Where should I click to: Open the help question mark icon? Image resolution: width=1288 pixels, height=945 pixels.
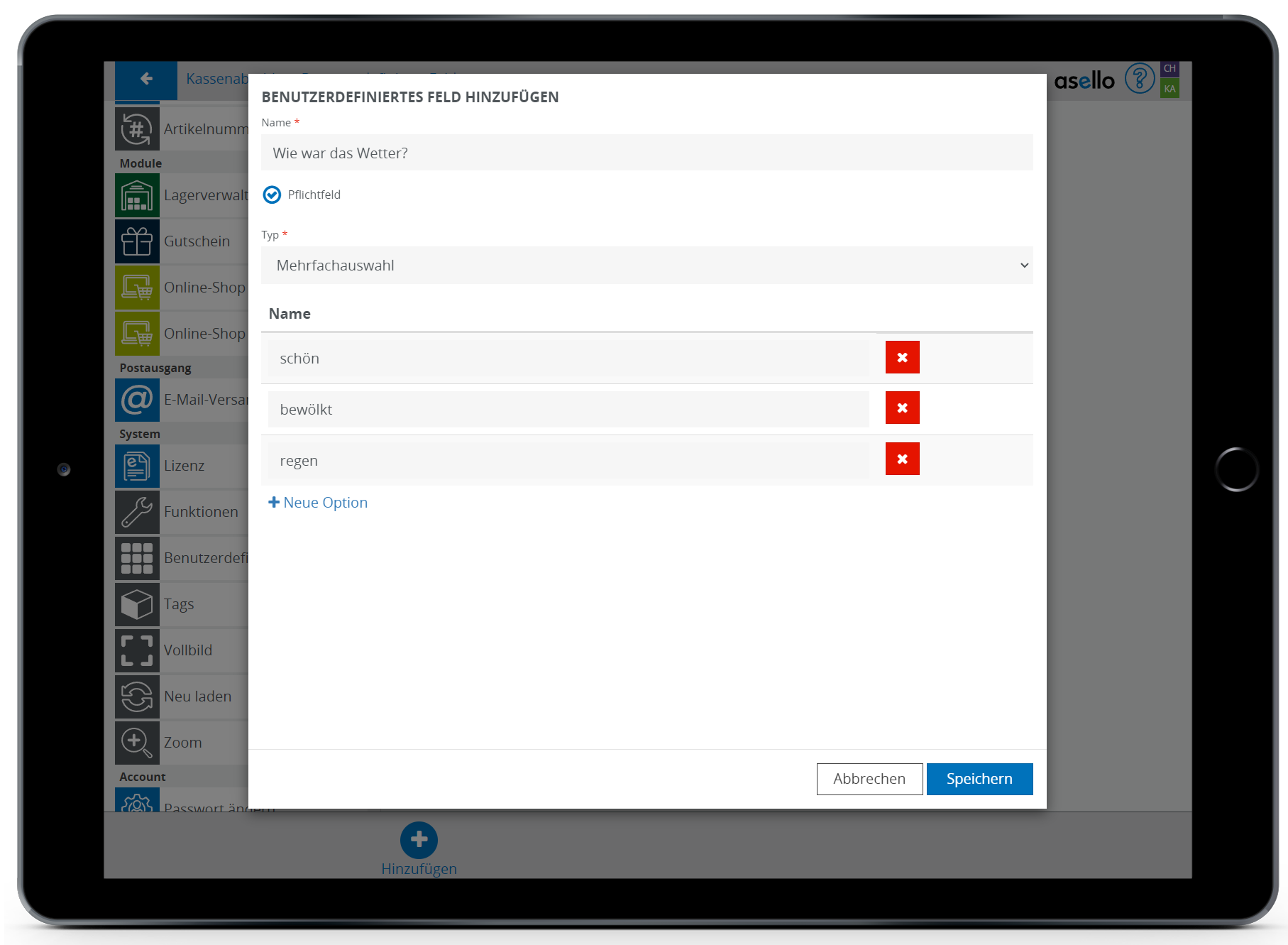click(1140, 79)
